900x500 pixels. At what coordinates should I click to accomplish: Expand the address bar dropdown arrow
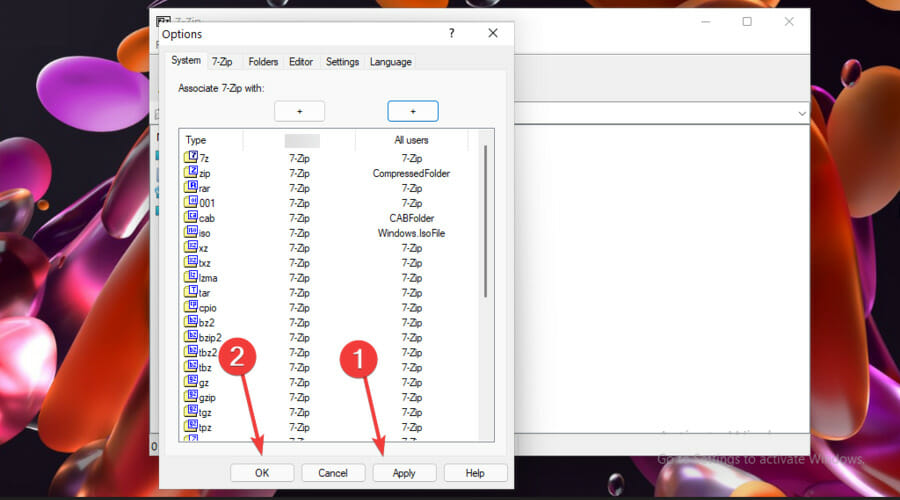[802, 114]
